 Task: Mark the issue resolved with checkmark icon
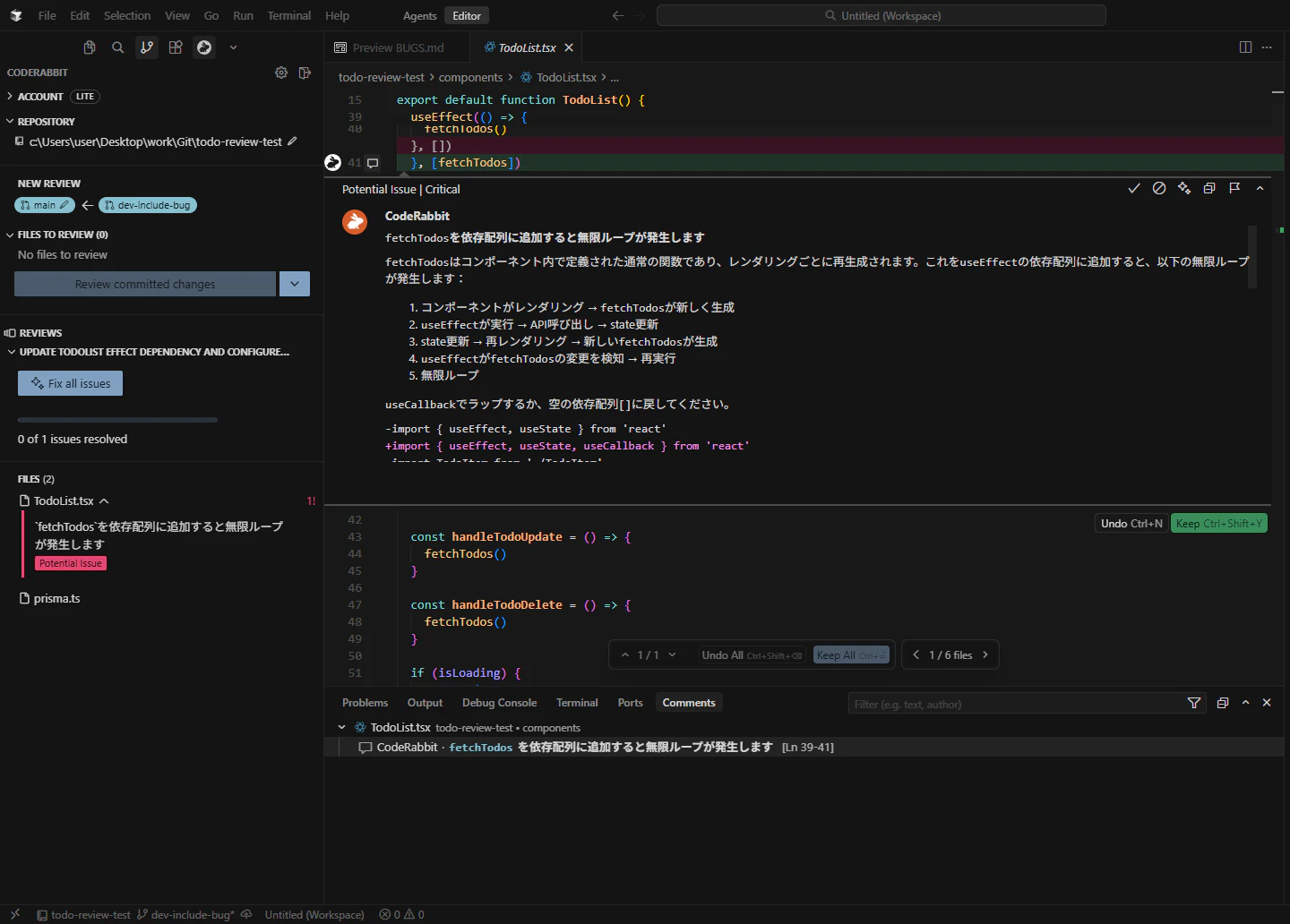click(1134, 188)
